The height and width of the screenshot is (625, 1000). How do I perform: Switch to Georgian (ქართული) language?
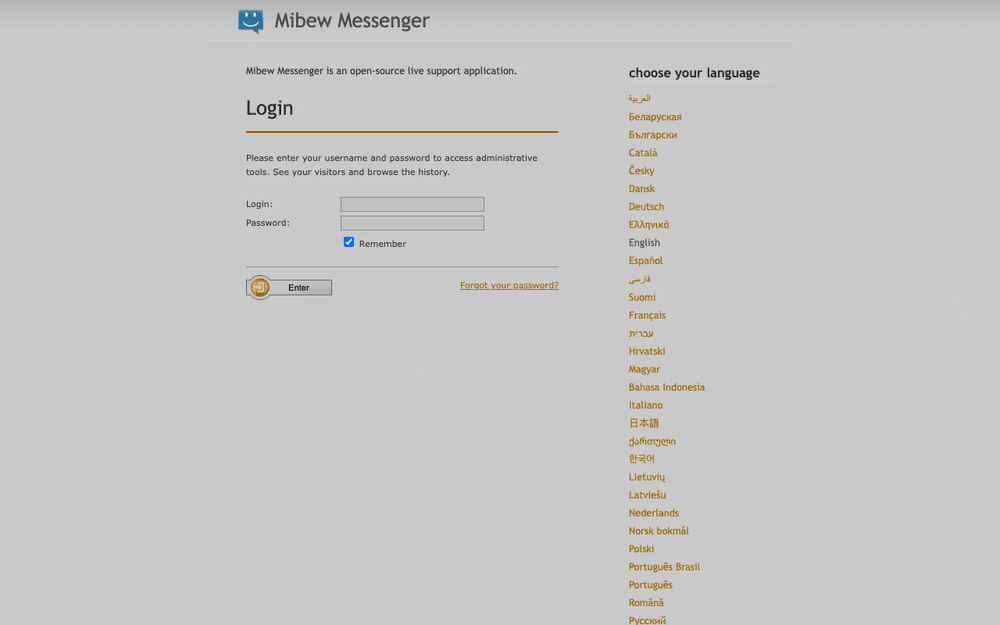[x=652, y=441]
